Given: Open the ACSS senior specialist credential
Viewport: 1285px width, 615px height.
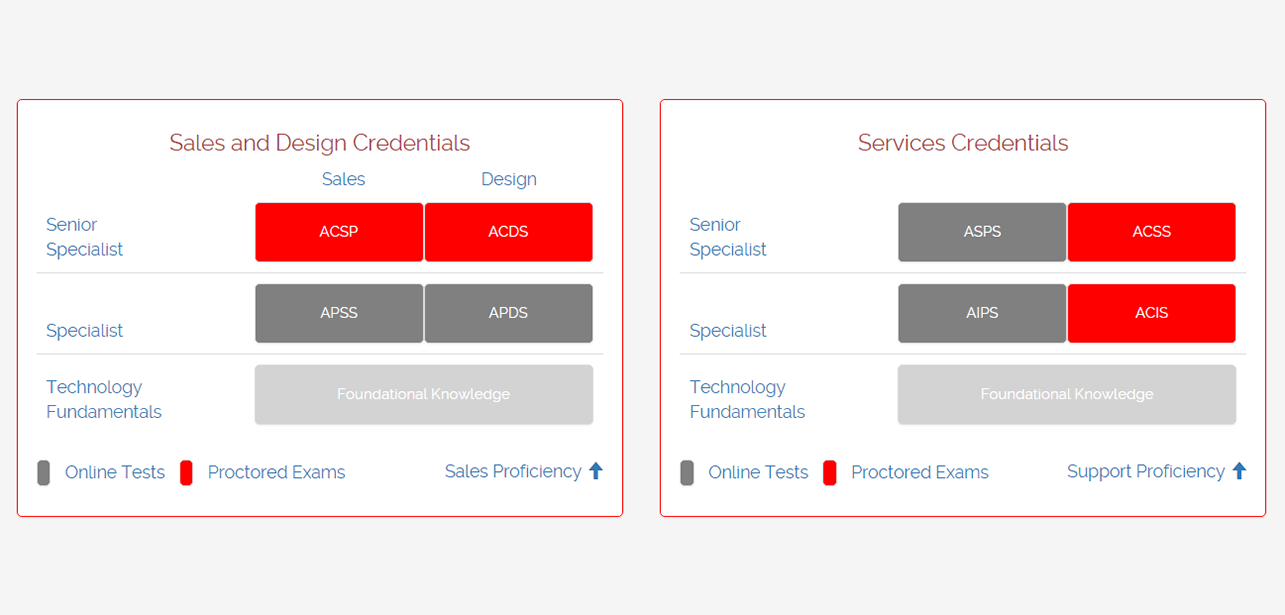Looking at the screenshot, I should point(1152,232).
